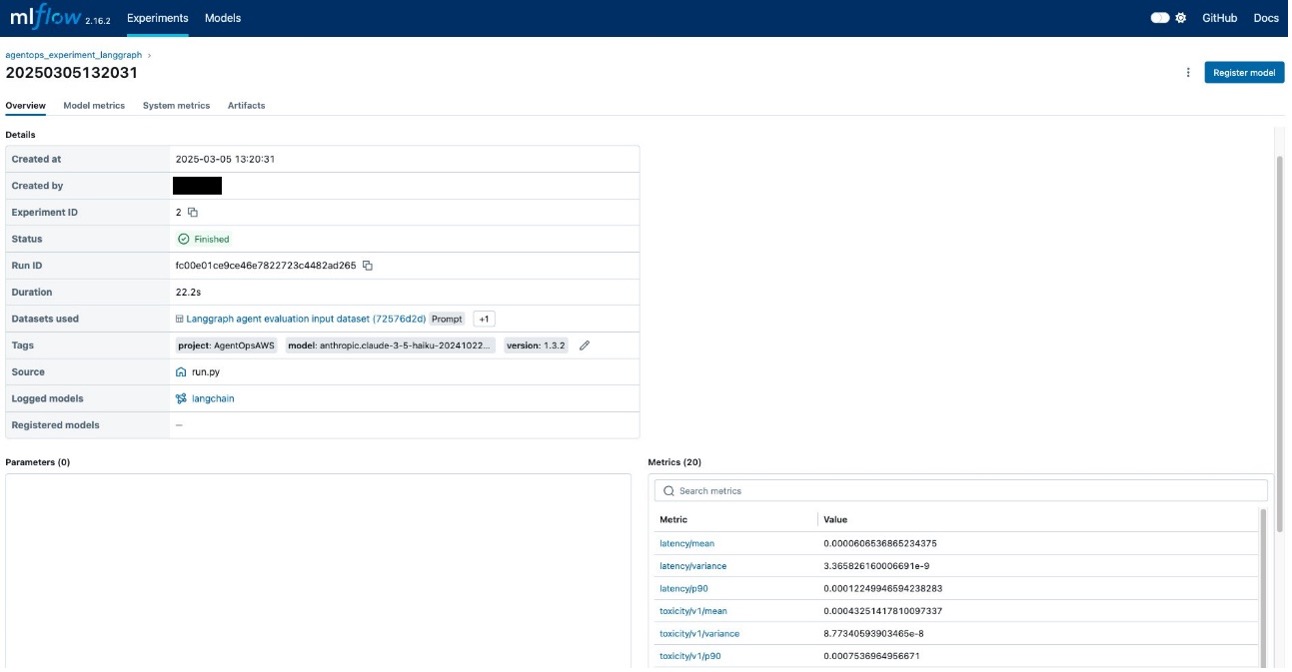Click the green Finished status check icon
Screen dimensions: 1292x672
click(x=183, y=239)
